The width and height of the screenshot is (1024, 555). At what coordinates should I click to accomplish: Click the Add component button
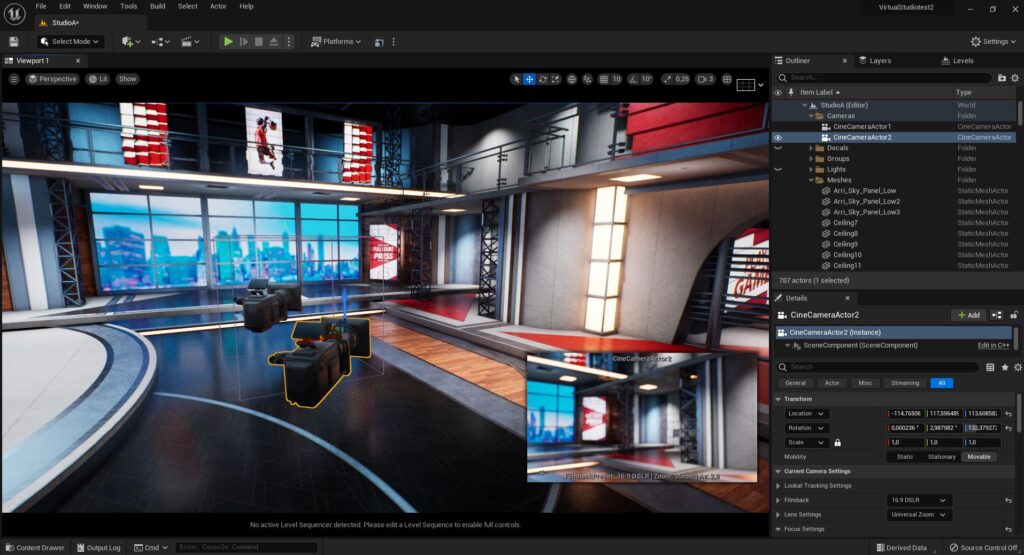[969, 315]
